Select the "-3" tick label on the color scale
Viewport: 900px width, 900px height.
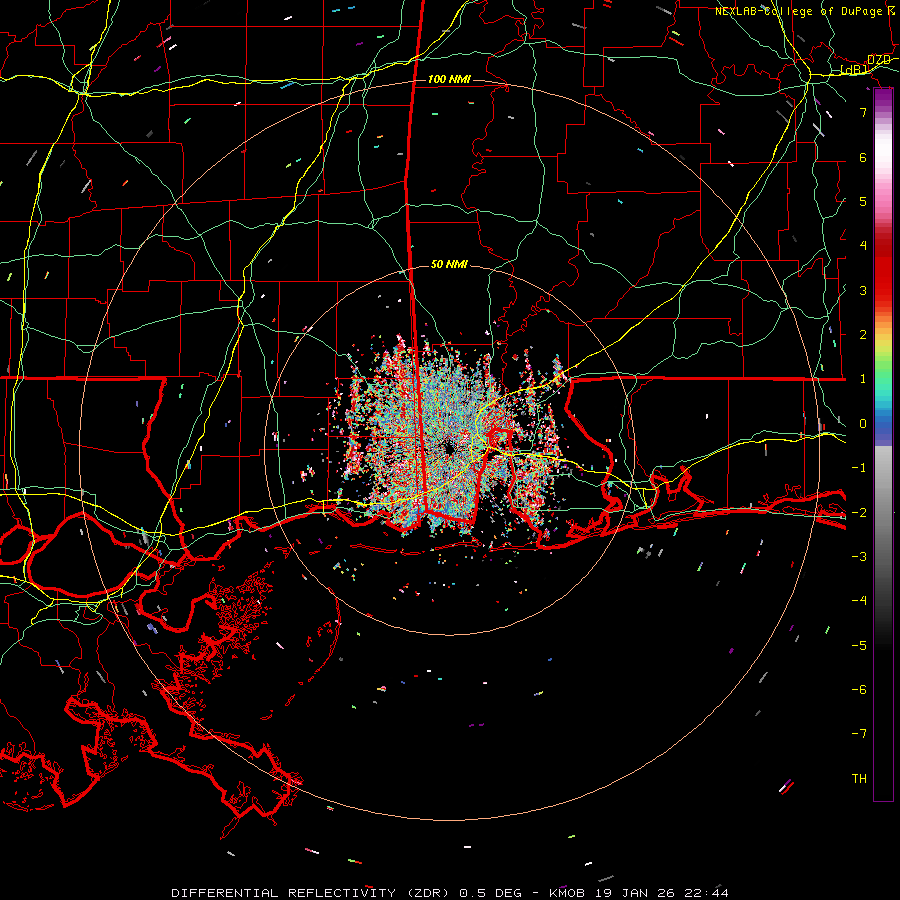pos(859,557)
